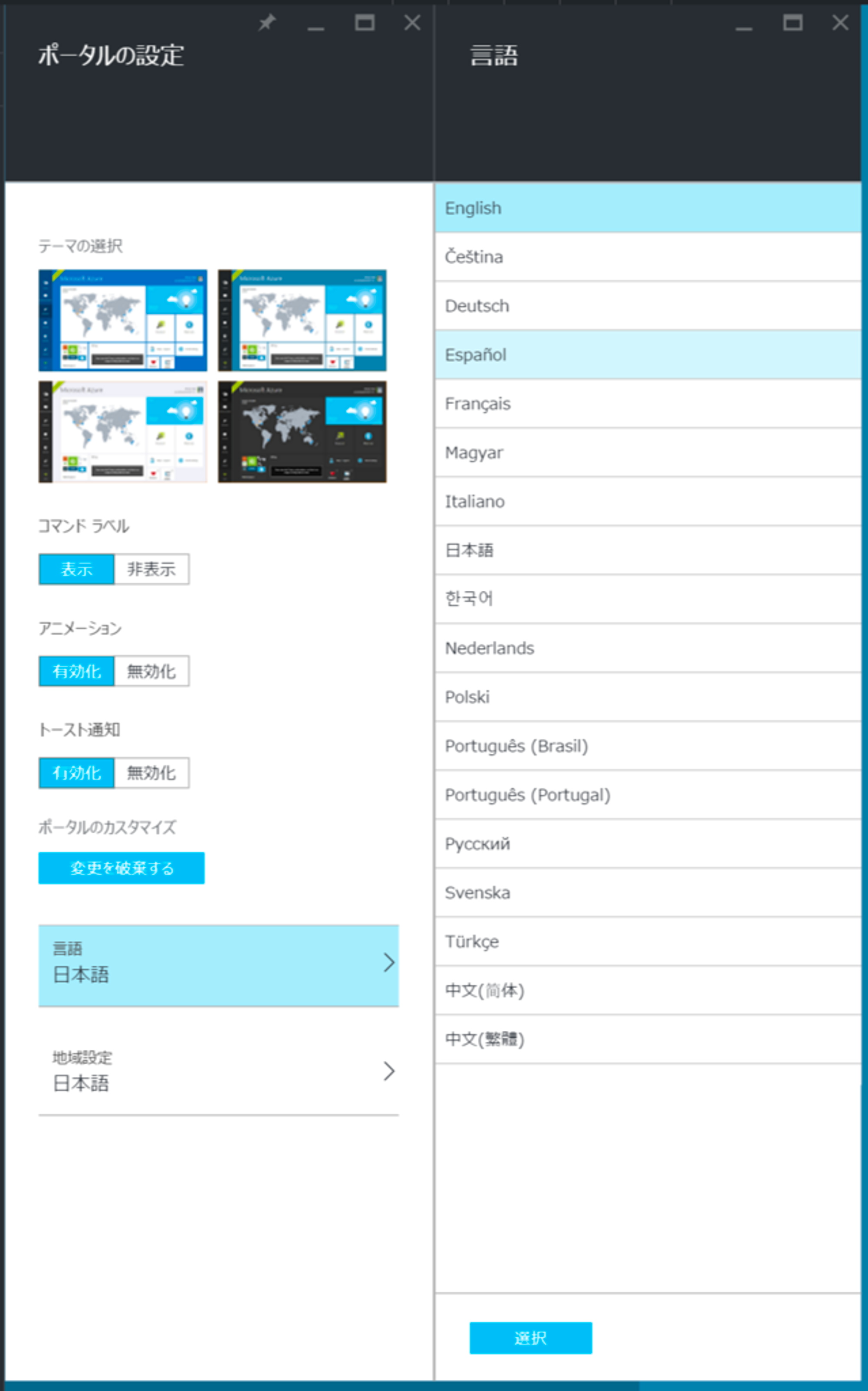Minimize the 言語 language blade
Screen dimensions: 868x1391
pyautogui.click(x=744, y=27)
